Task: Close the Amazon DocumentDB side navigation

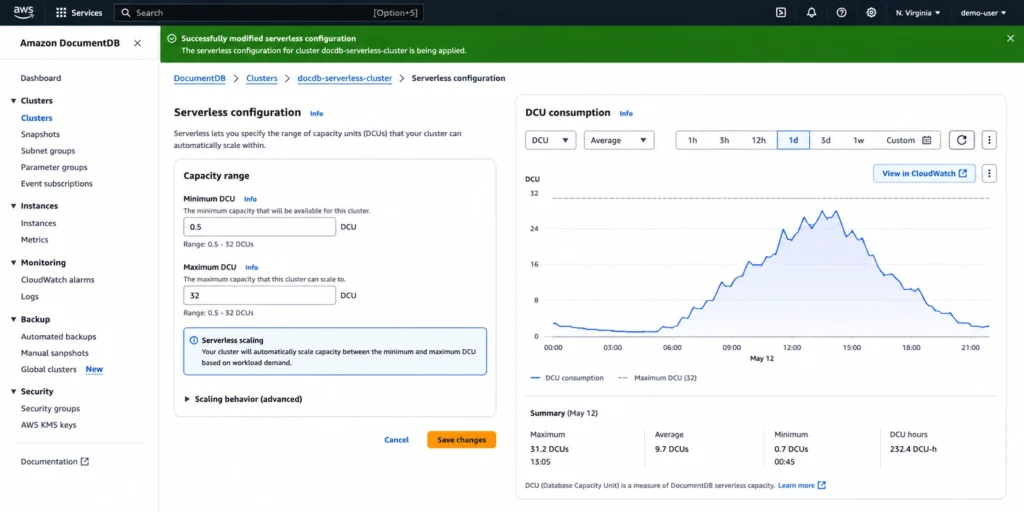Action: 137,43
